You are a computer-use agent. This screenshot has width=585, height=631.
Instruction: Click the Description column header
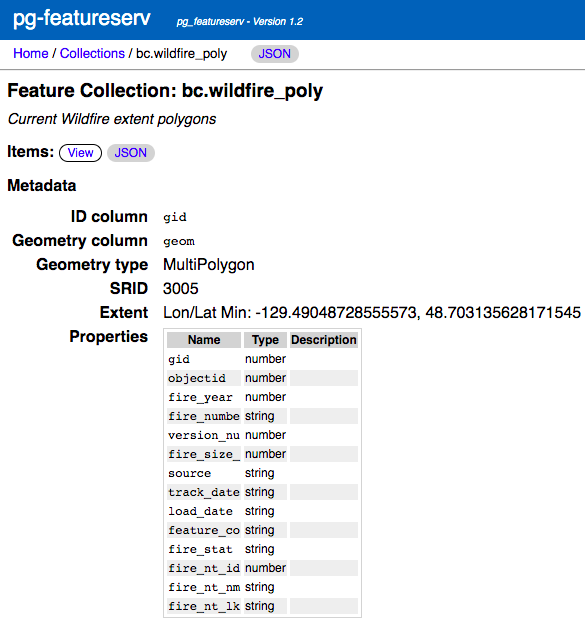[324, 340]
